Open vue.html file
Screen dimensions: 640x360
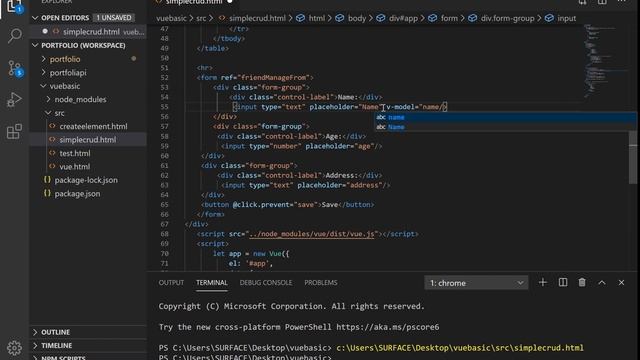(x=74, y=167)
